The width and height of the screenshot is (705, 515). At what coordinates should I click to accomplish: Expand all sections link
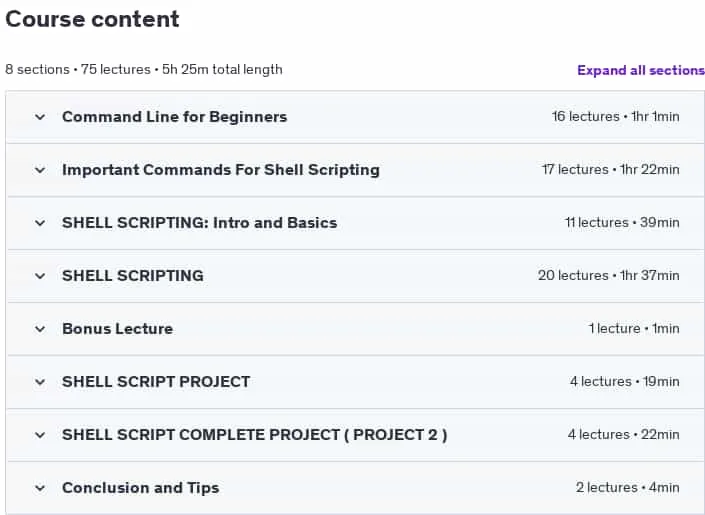tap(641, 70)
